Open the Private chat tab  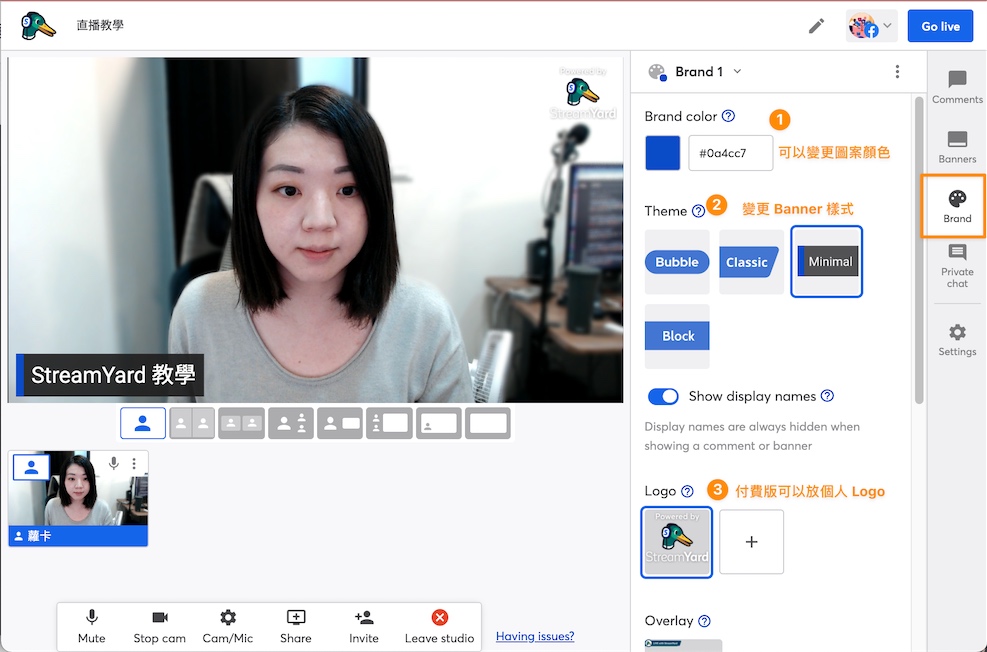(x=957, y=266)
